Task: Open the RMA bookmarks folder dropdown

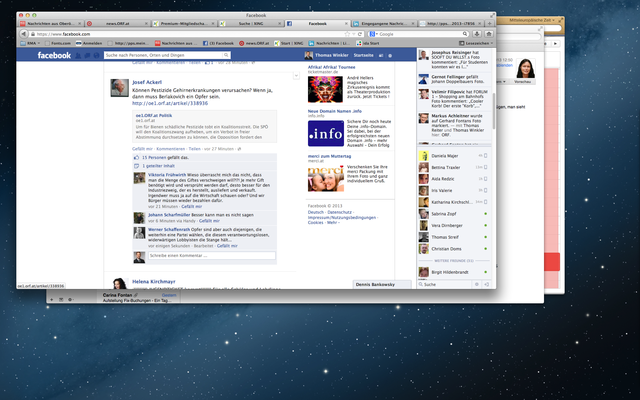Action: coord(30,43)
